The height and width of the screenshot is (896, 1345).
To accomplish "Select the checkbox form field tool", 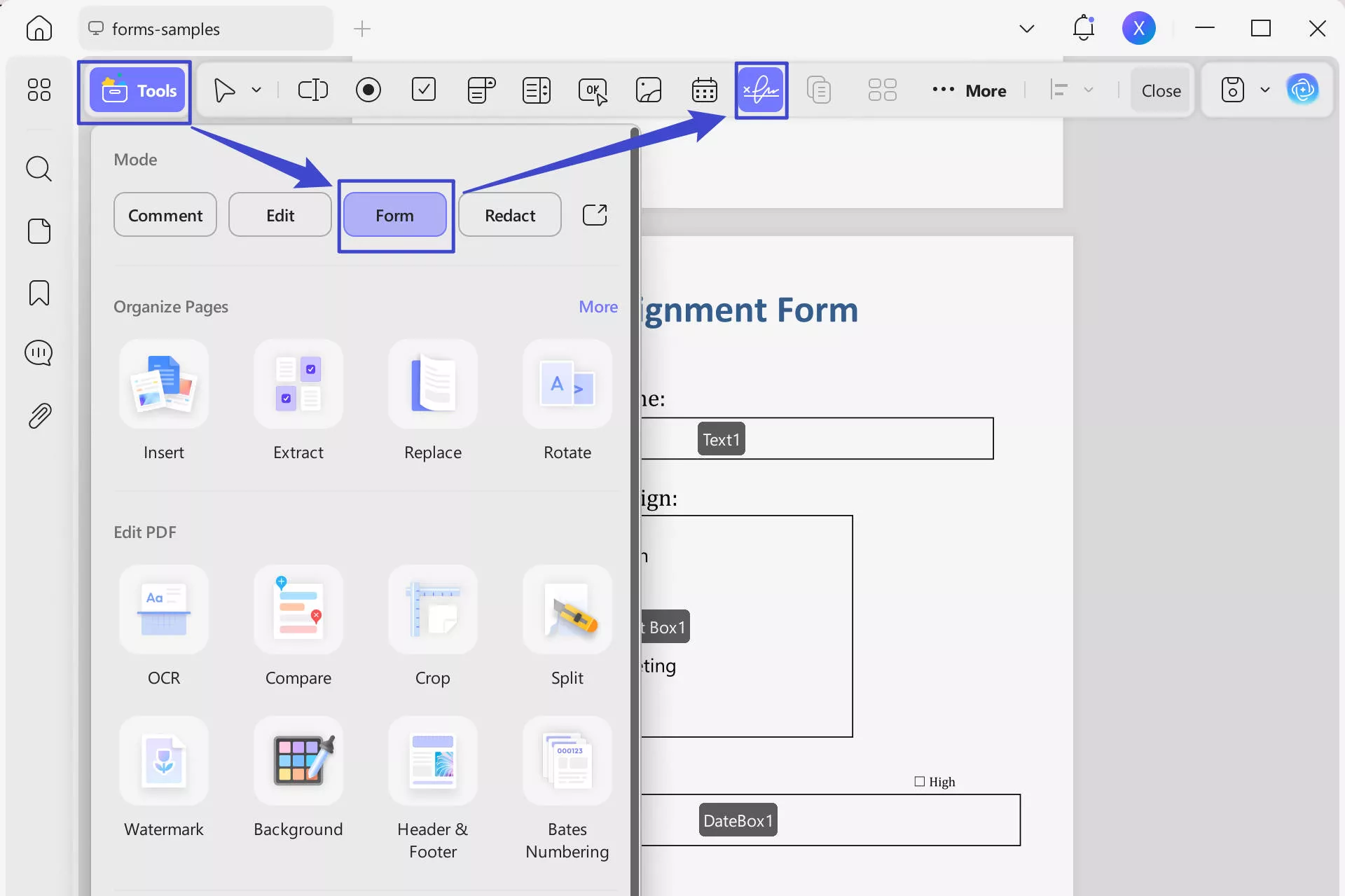I will [423, 90].
